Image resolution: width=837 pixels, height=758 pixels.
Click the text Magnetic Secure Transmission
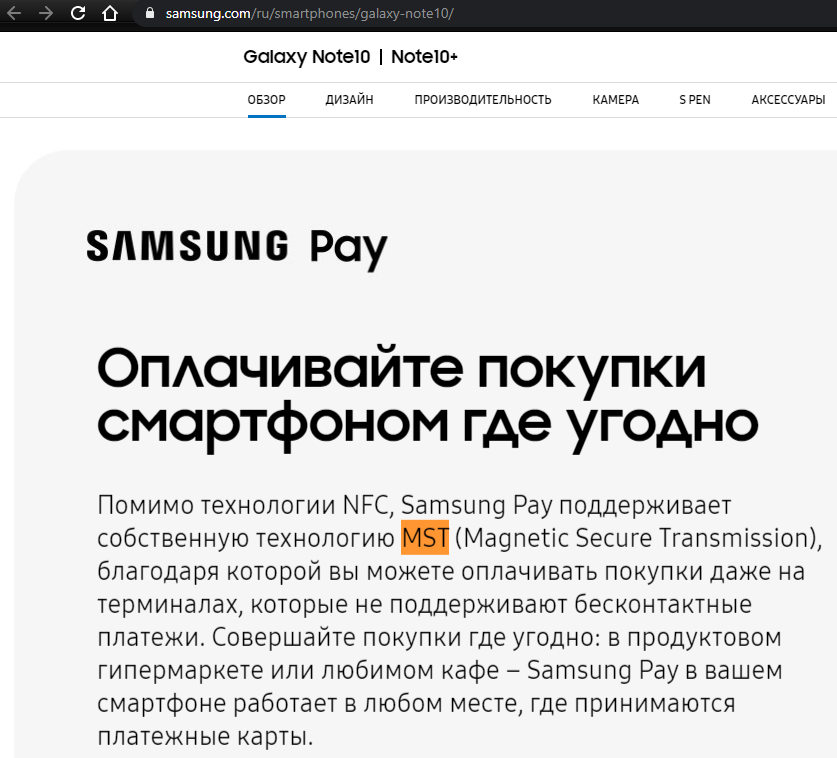click(x=638, y=538)
